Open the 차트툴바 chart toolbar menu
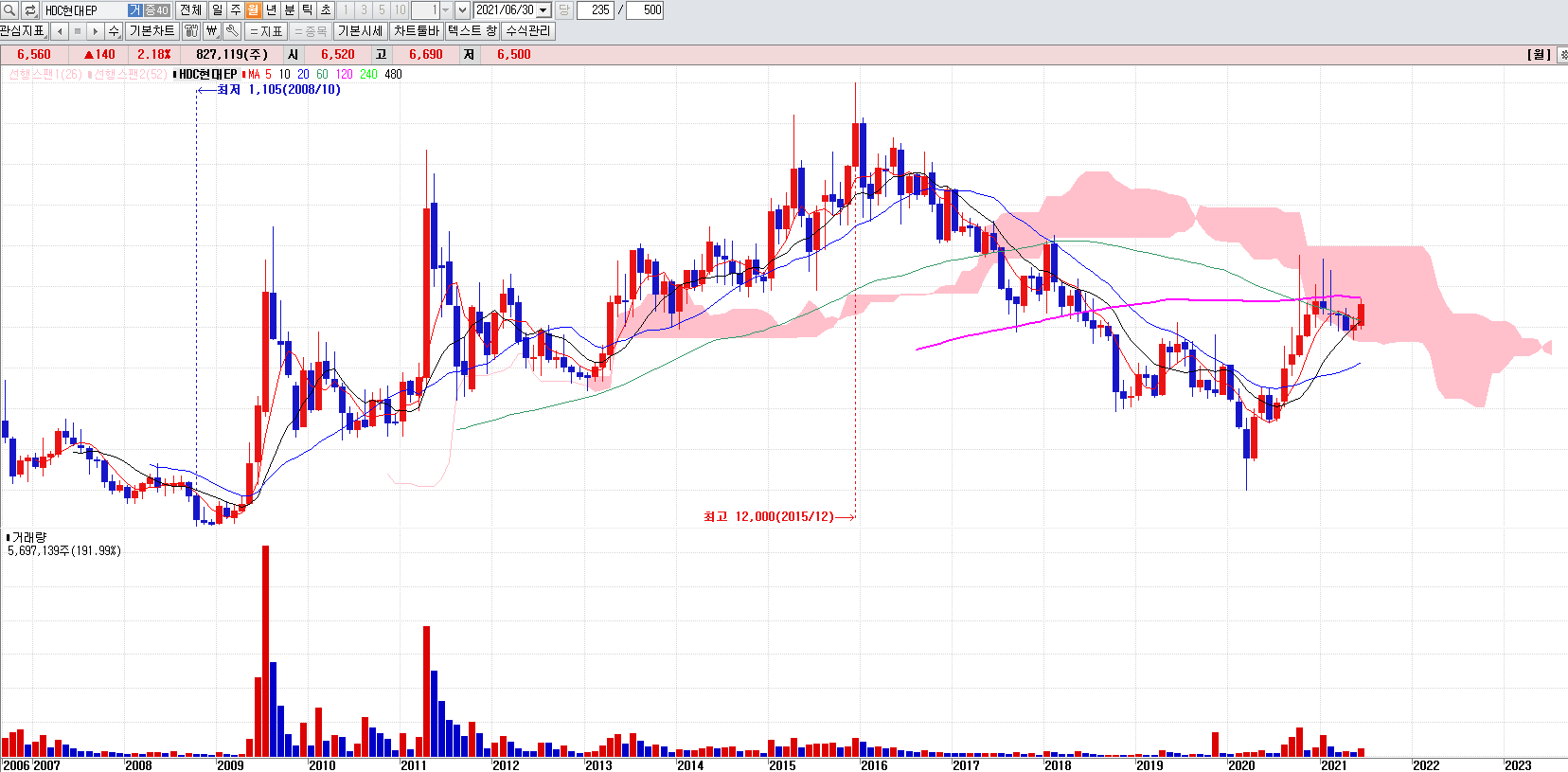 [417, 31]
